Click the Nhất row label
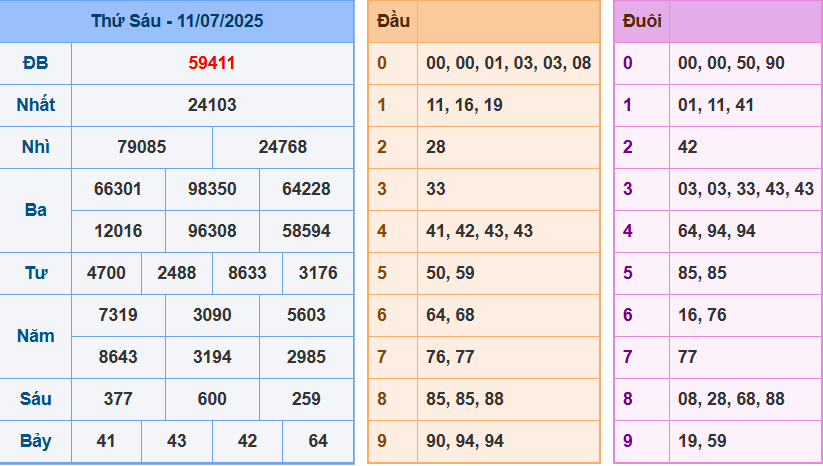The image size is (823, 466). click(36, 104)
